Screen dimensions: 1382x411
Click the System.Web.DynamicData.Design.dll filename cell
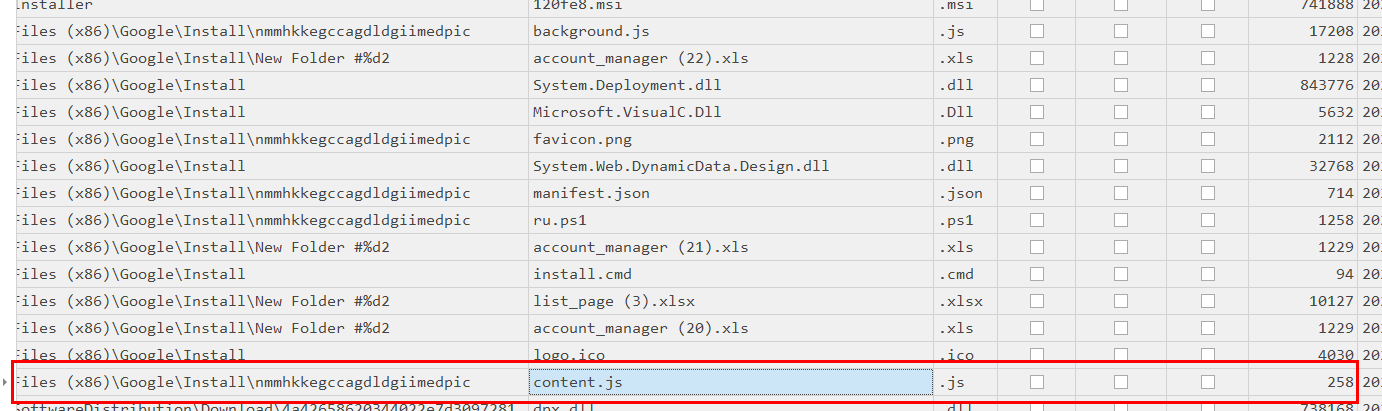tap(730, 166)
